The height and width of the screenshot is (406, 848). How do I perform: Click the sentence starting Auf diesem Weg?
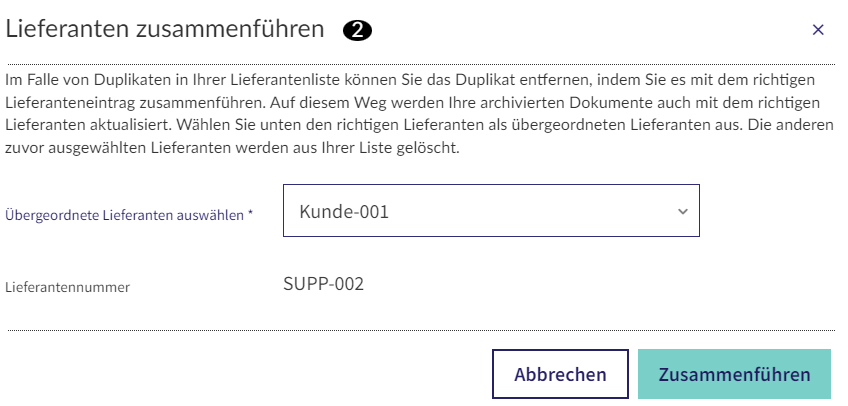[x=413, y=113]
